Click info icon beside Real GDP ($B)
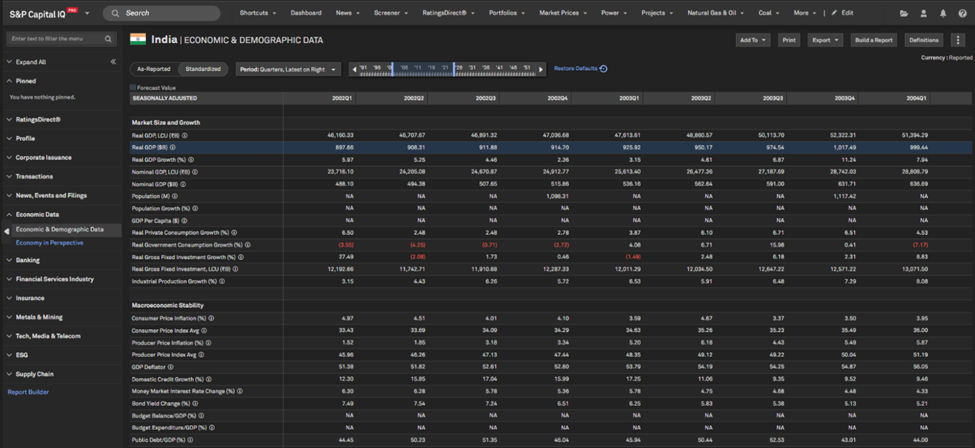The image size is (975, 448). [x=172, y=147]
